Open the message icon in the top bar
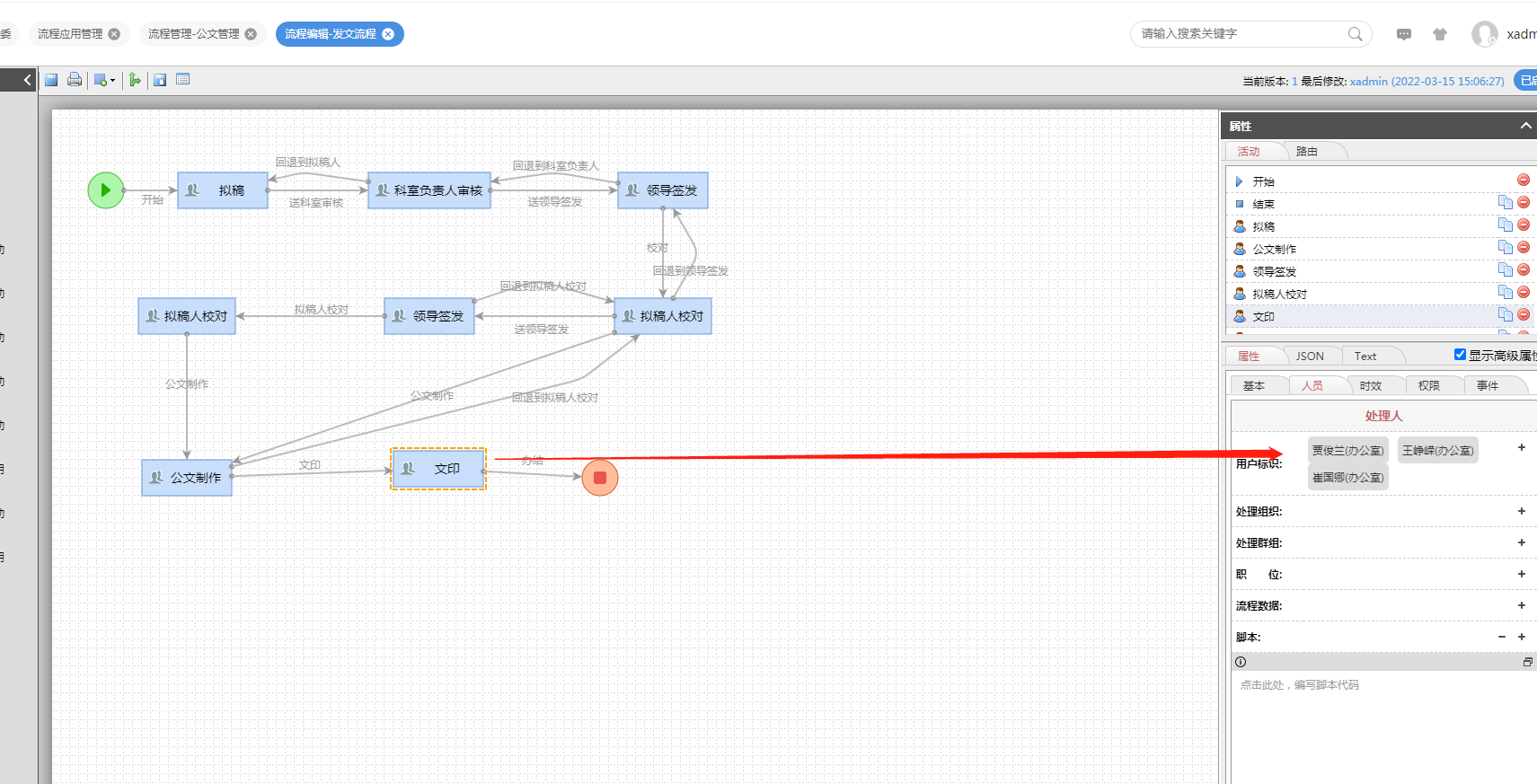This screenshot has width=1537, height=784. click(x=1404, y=34)
